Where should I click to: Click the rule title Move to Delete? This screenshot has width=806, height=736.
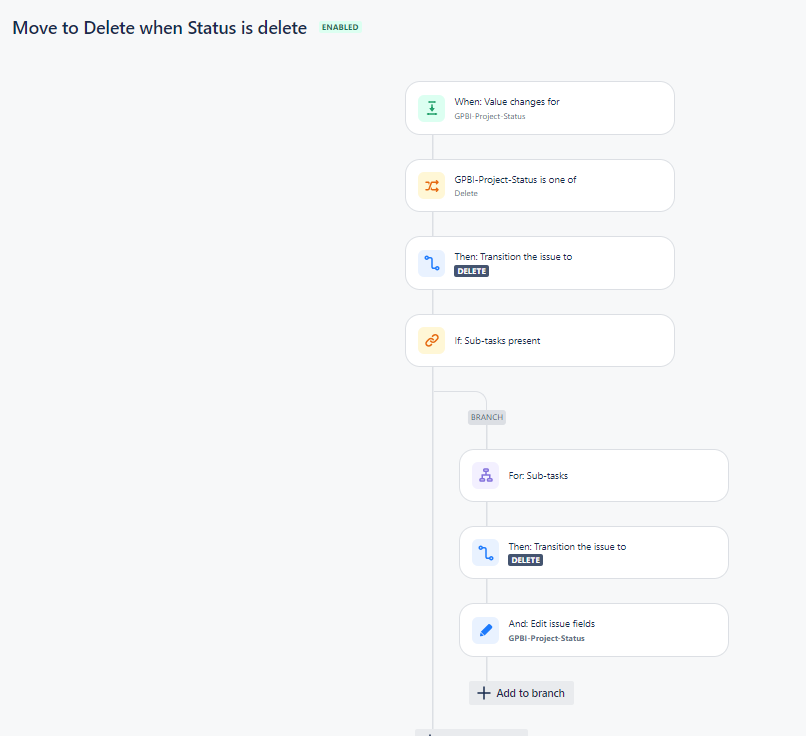tap(159, 28)
